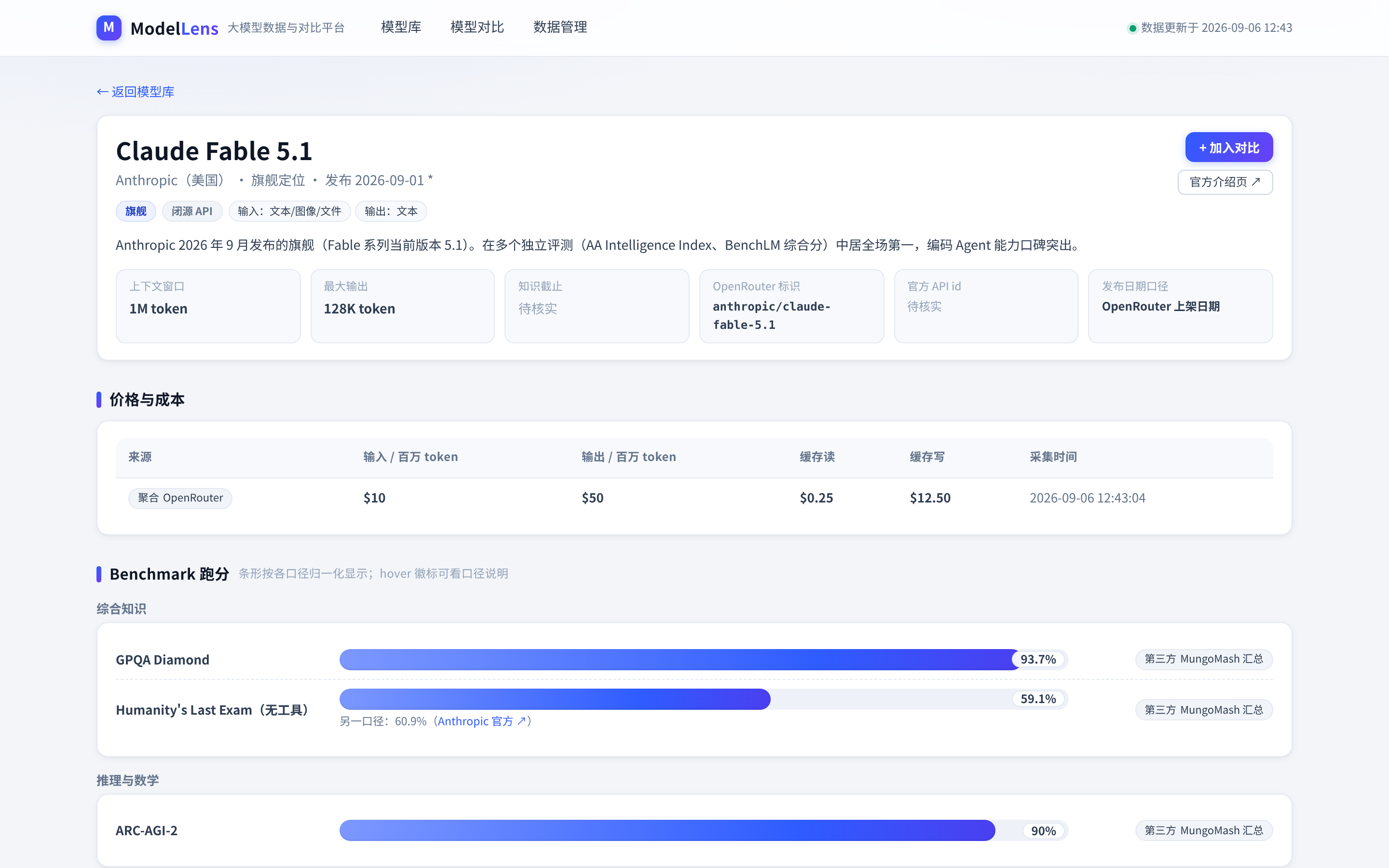Click the OpenRouter 标识 info card
Image resolution: width=1389 pixels, height=868 pixels.
791,306
